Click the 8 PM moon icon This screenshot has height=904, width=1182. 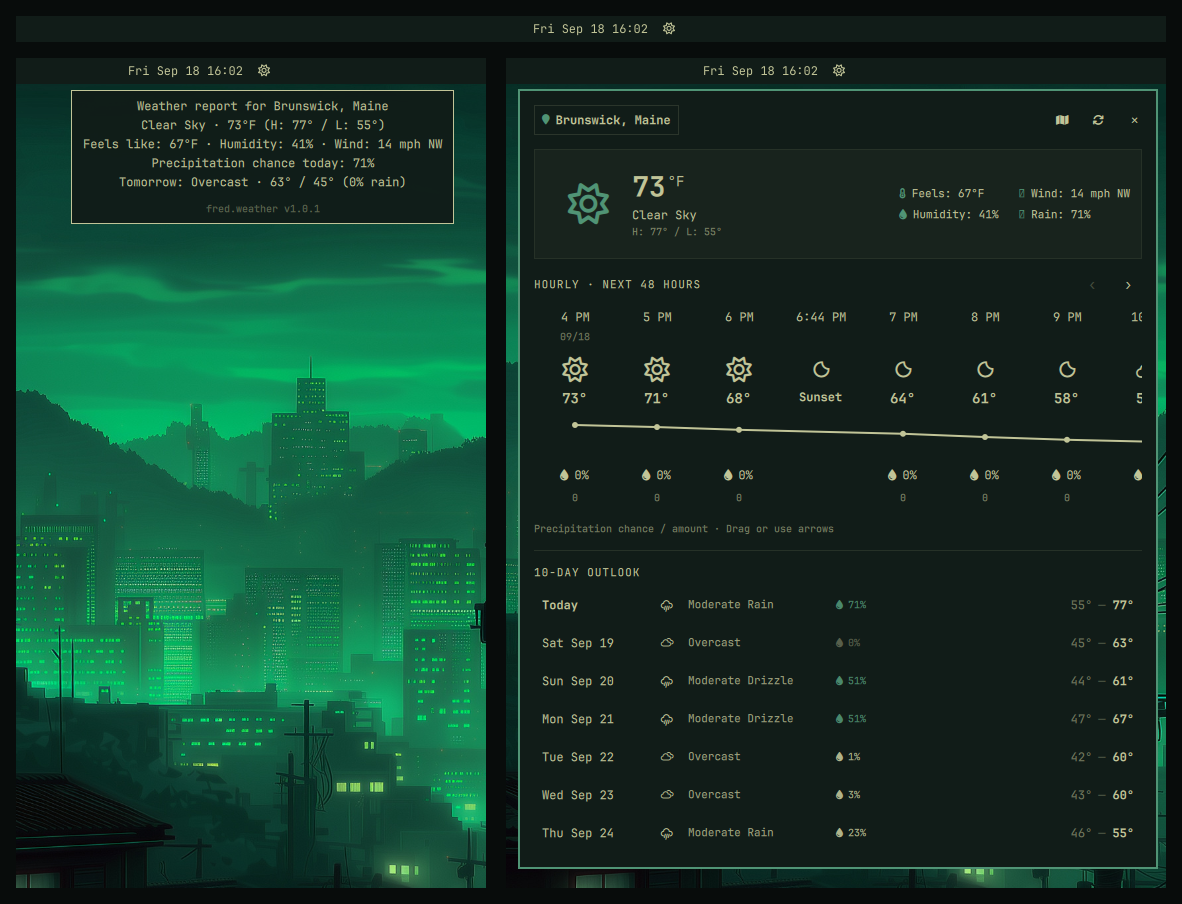pos(985,369)
